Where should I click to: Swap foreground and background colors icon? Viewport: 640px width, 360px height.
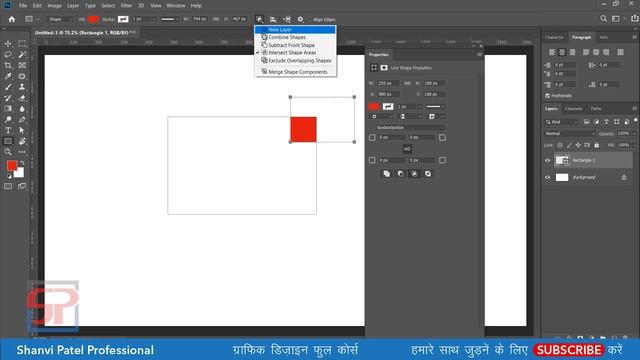(x=22, y=163)
